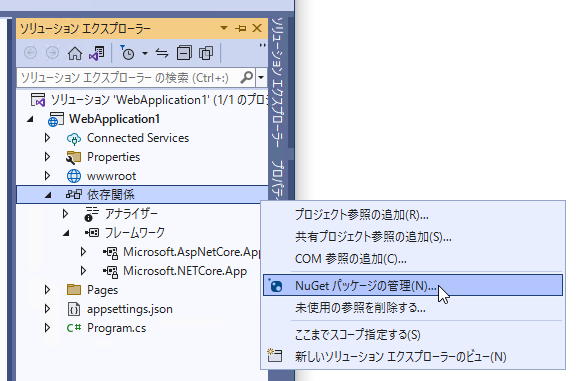
Task: Click the wwwroot globe icon
Action: coord(74,176)
